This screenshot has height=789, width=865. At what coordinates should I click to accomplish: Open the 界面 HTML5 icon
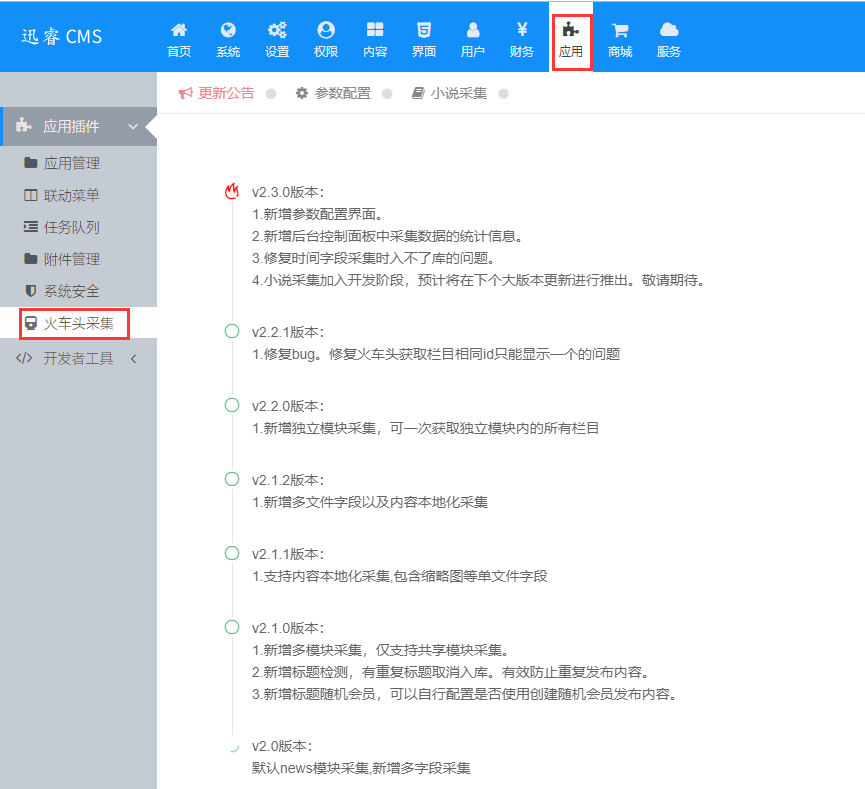pyautogui.click(x=424, y=30)
